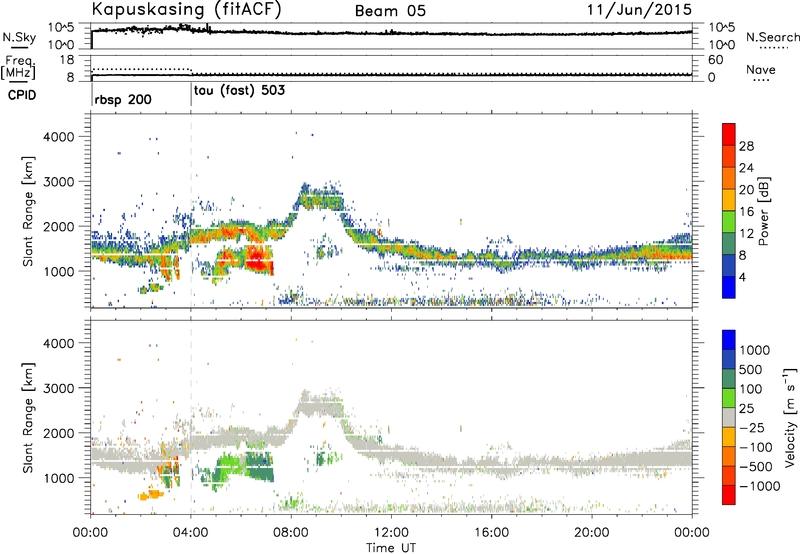Click the "2000" tick in power panel
The height and width of the screenshot is (554, 800).
point(58,226)
